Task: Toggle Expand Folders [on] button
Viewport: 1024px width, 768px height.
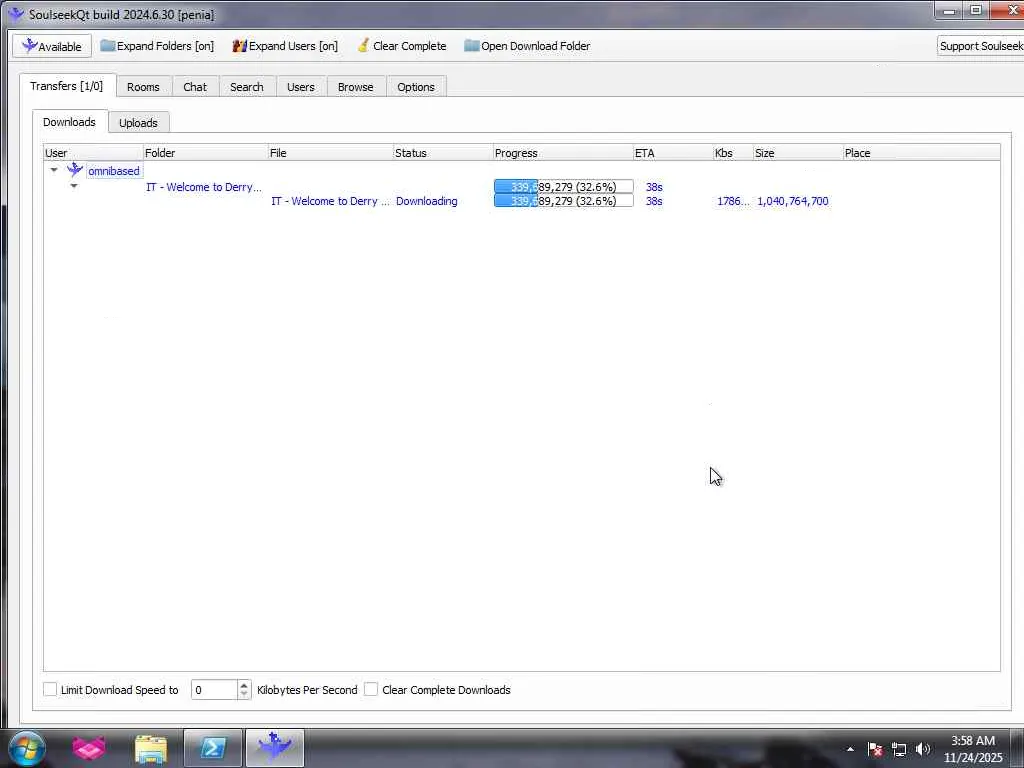Action: [157, 46]
